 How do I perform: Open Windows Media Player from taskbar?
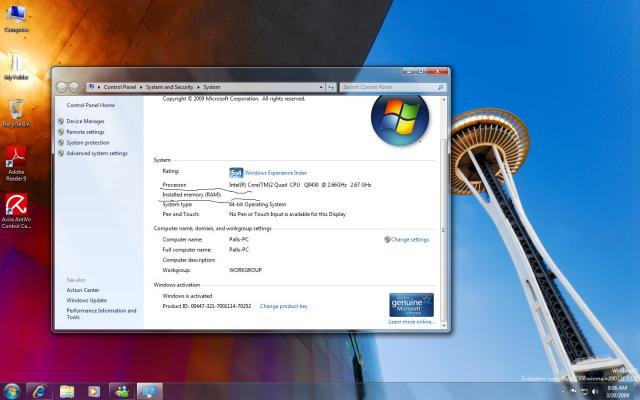(94, 391)
